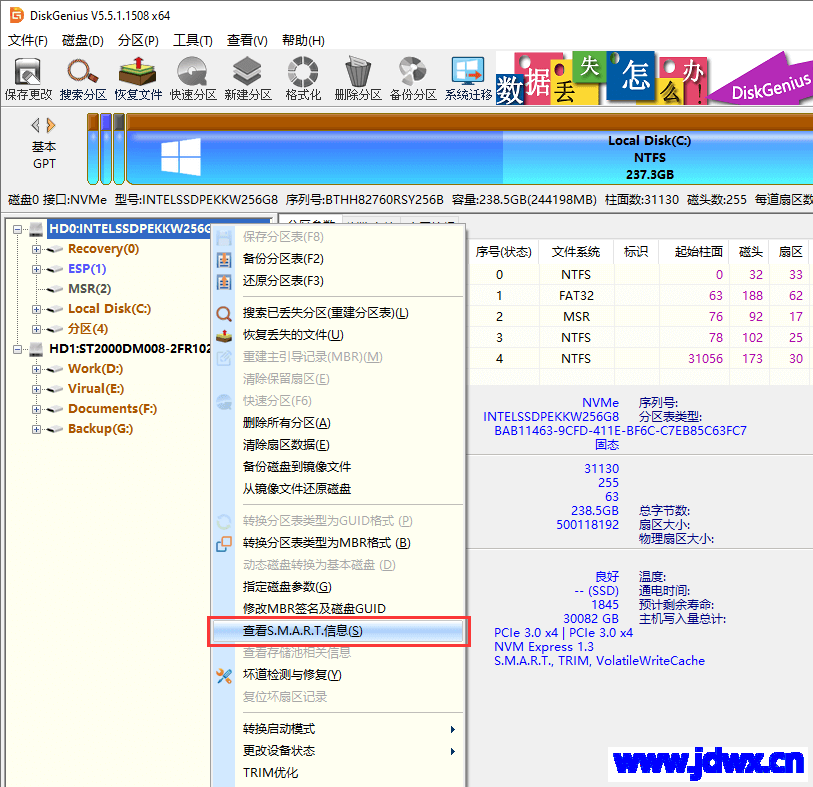
Task: Open the 转换启动模式 submenu arrow
Action: 453,729
